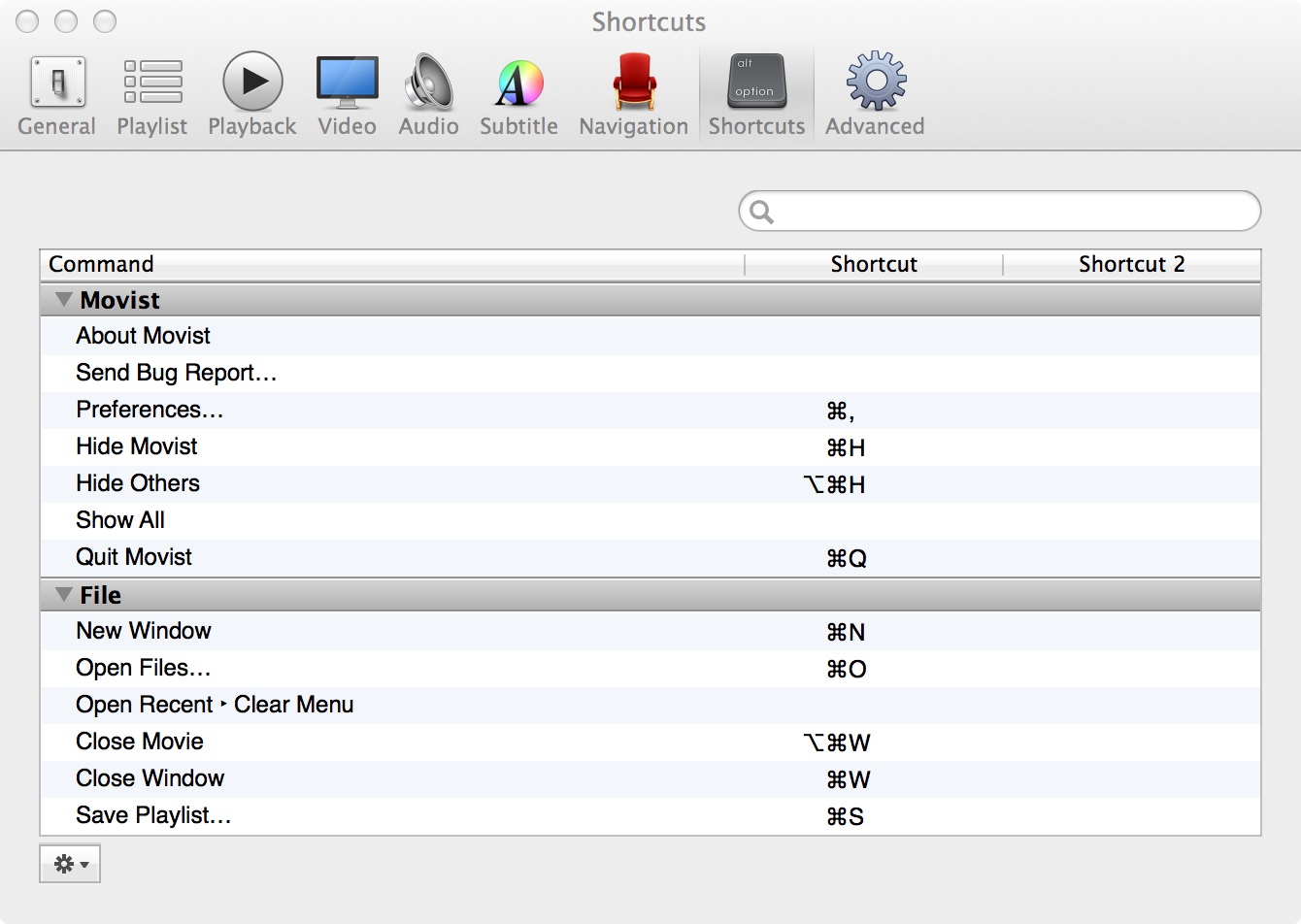The image size is (1301, 924).
Task: Collapse the Movist group triangle
Action: coord(64,300)
